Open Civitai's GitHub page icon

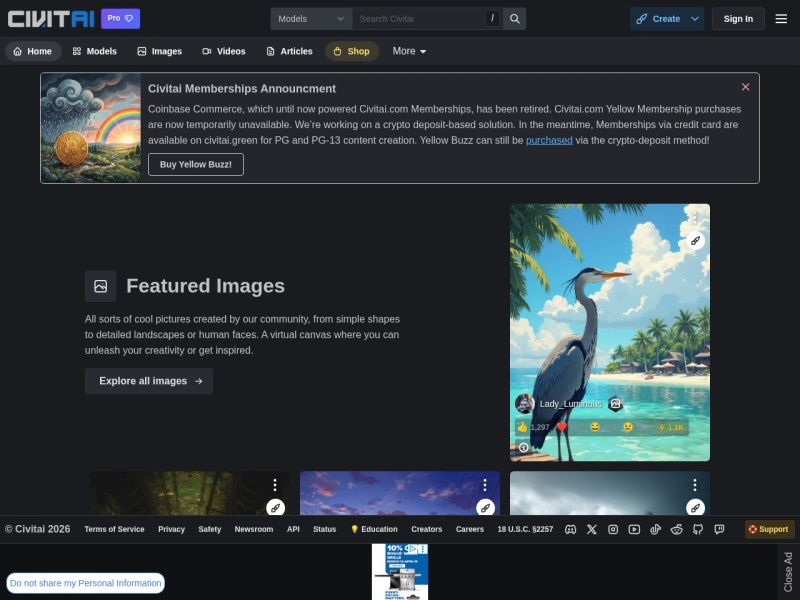[x=698, y=529]
